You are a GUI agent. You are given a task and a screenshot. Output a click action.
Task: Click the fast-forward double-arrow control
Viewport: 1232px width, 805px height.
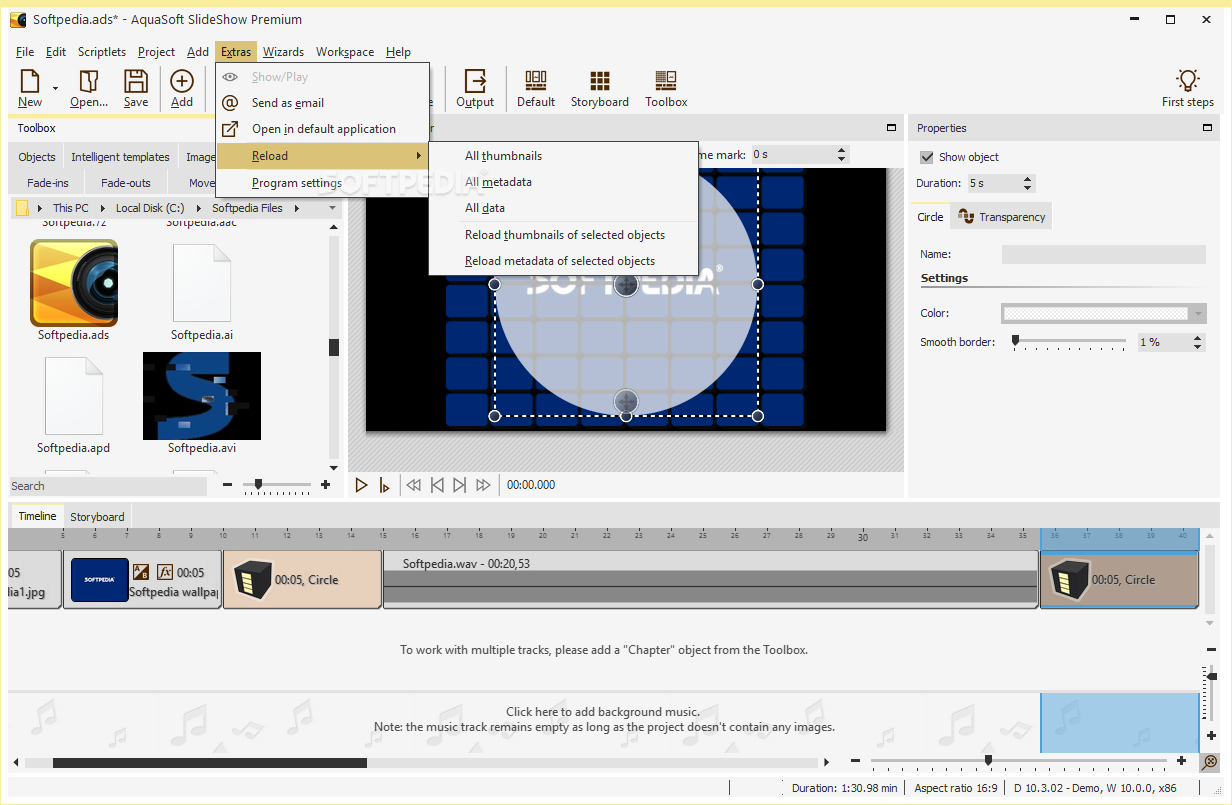pos(484,485)
